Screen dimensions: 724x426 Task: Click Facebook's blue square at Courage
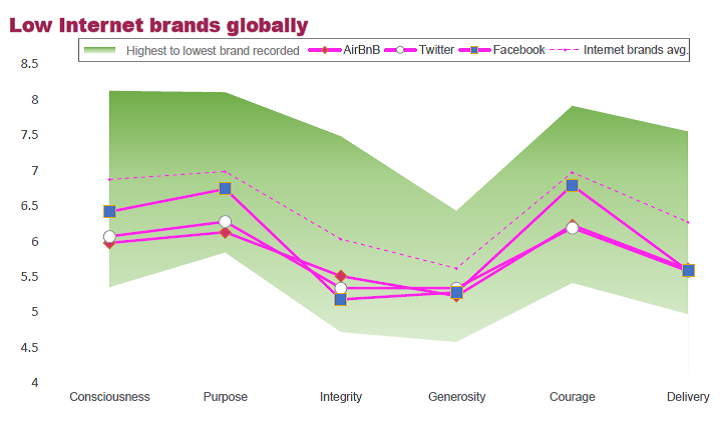pos(572,186)
